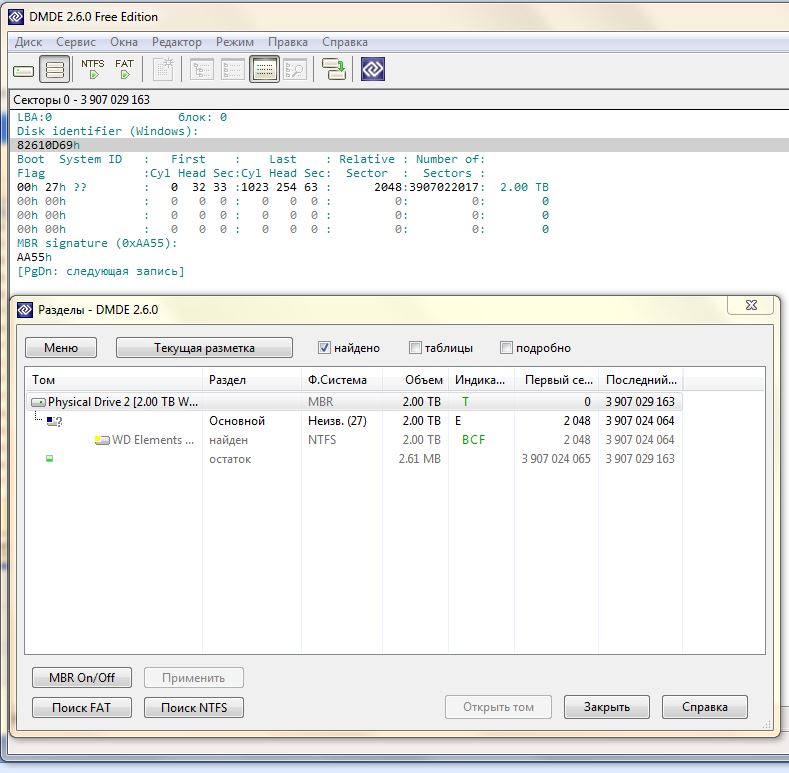This screenshot has height=773, width=789.
Task: Click the WD Elements volume folder icon
Action: pos(102,440)
